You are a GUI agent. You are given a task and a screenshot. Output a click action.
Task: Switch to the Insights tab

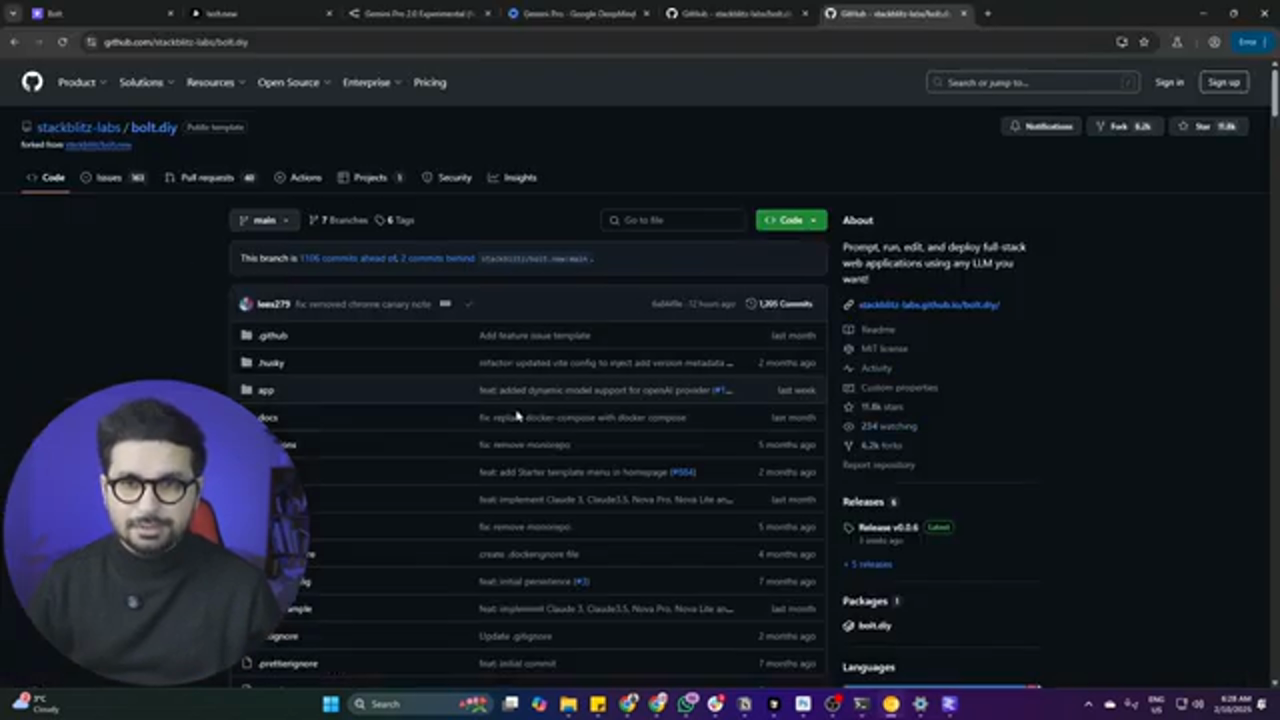(x=512, y=177)
